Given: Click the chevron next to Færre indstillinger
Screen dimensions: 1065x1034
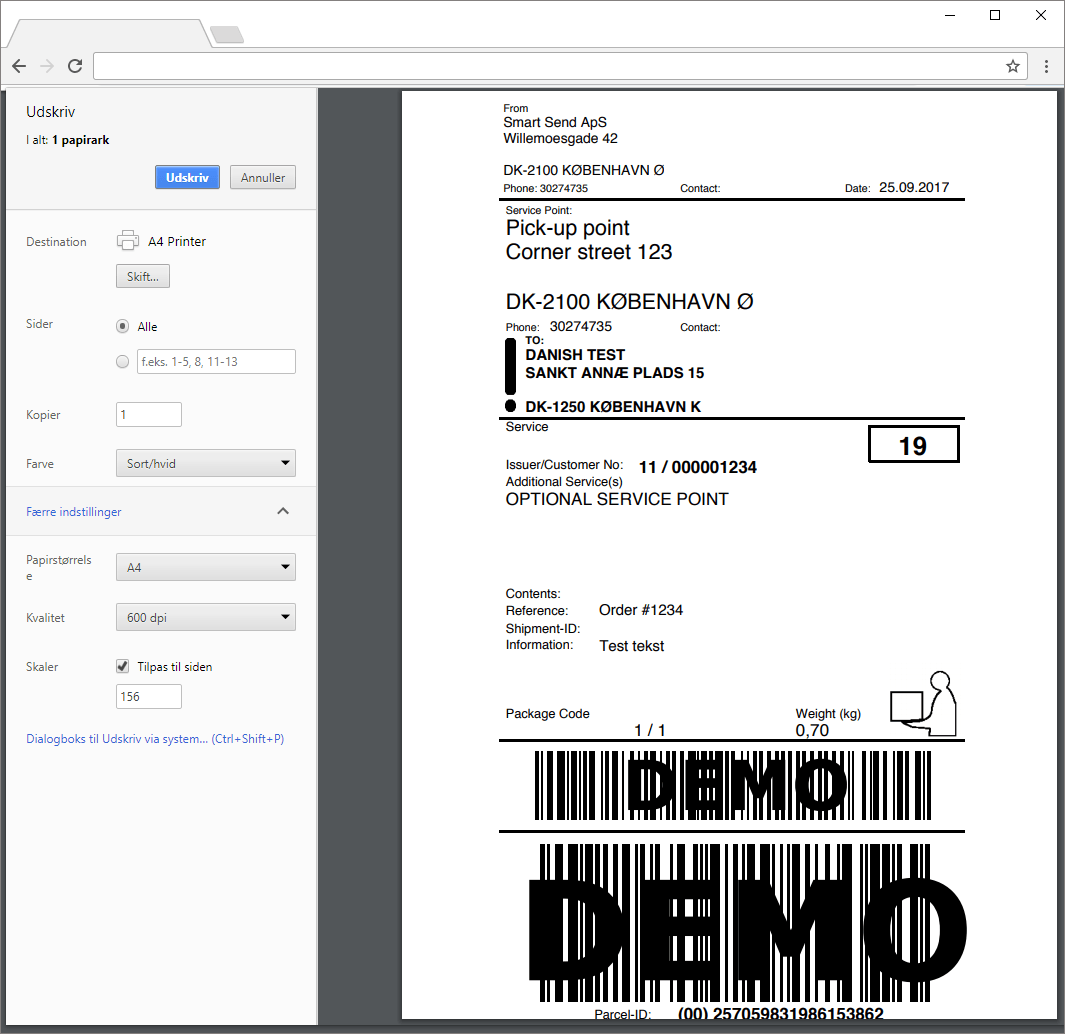Looking at the screenshot, I should tap(283, 511).
